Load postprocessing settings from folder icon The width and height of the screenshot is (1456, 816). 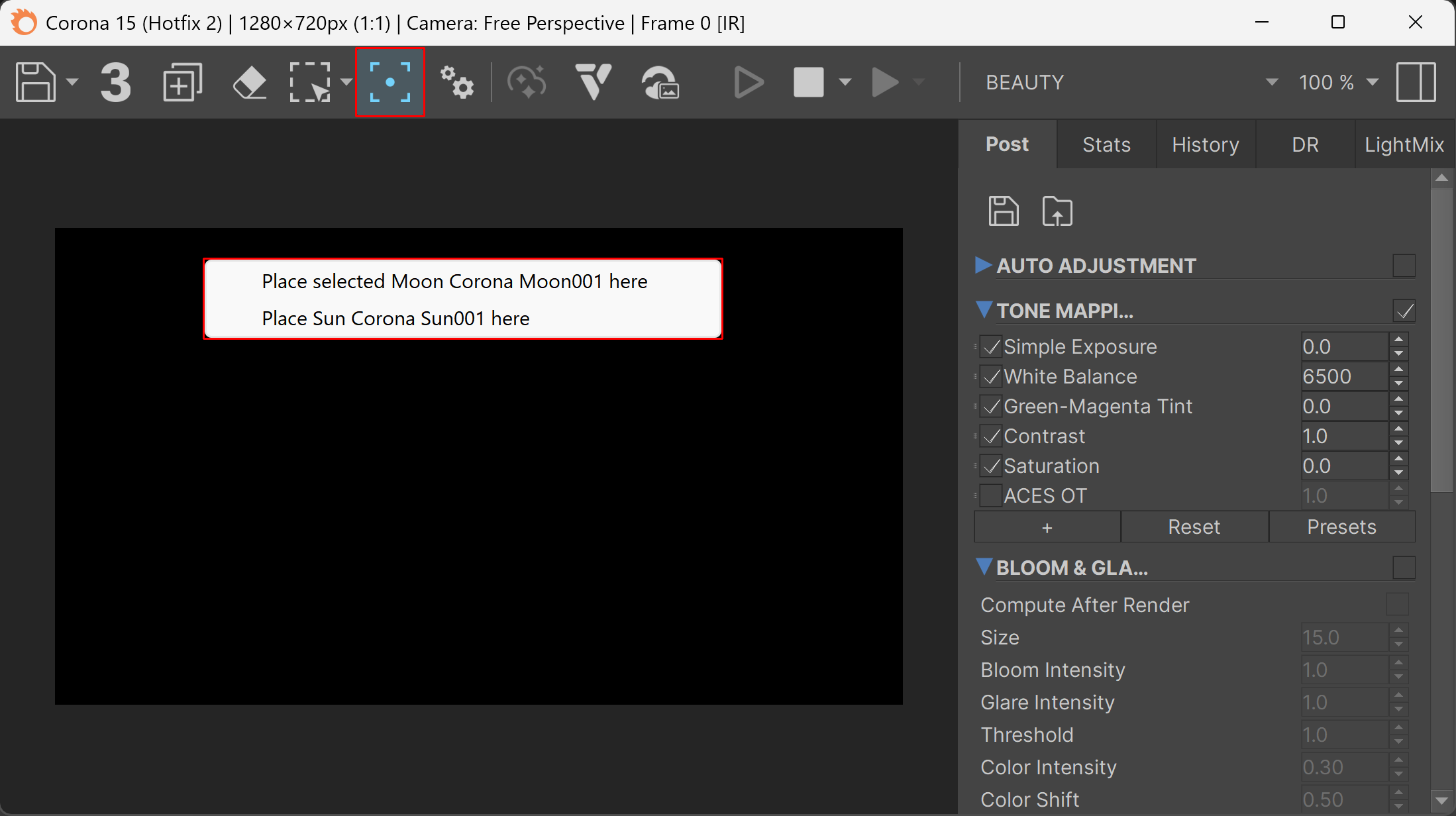pos(1057,211)
